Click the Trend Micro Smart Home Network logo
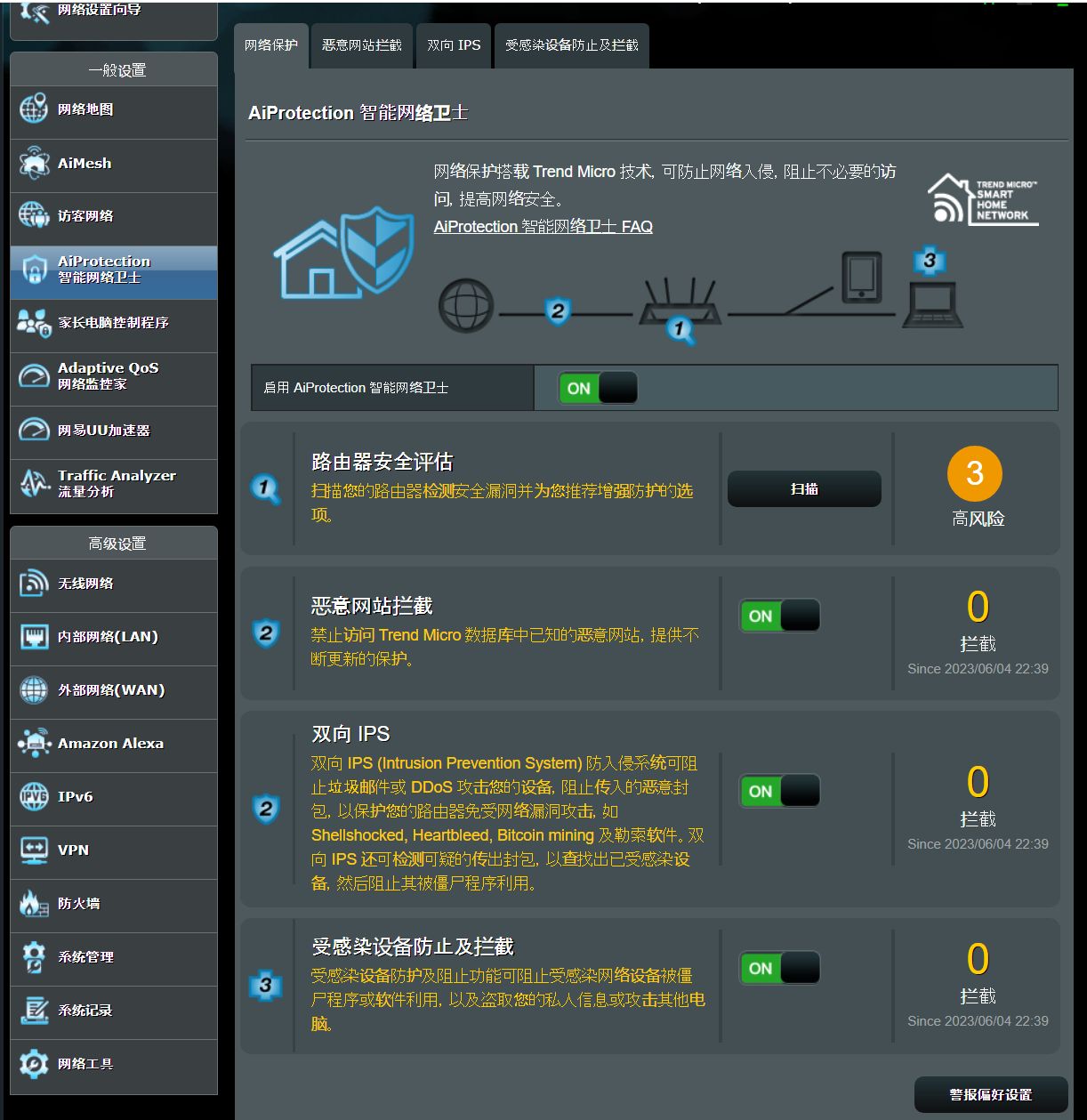 coord(983,199)
